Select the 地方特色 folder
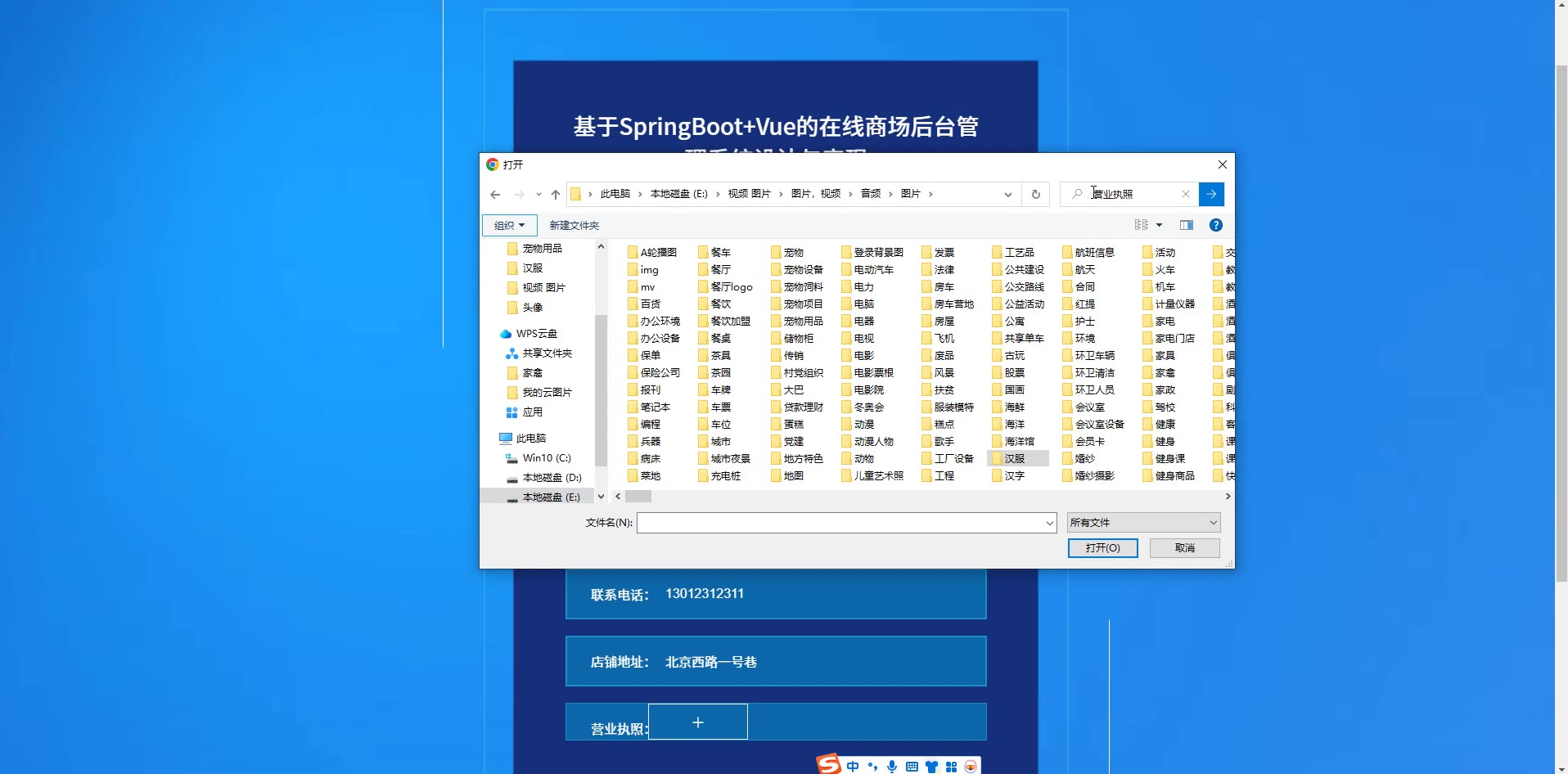1568x774 pixels. [x=797, y=459]
